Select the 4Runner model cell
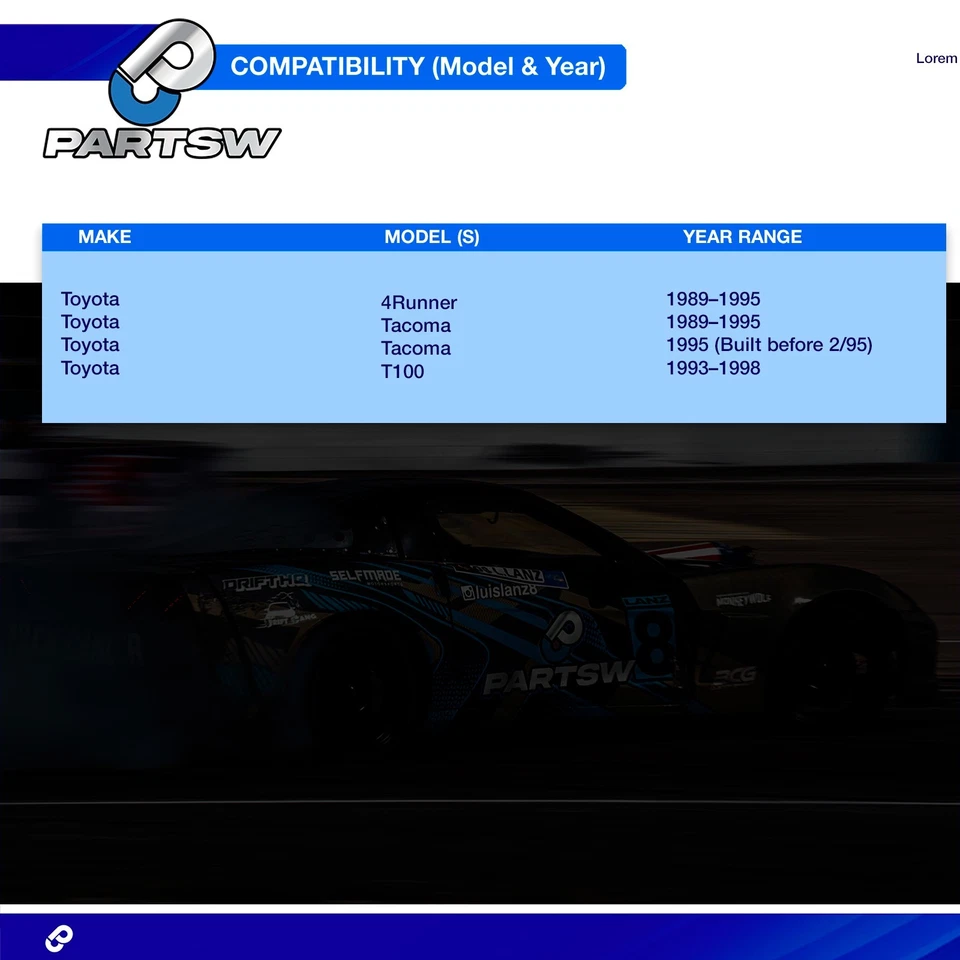The height and width of the screenshot is (960, 960). pos(419,302)
